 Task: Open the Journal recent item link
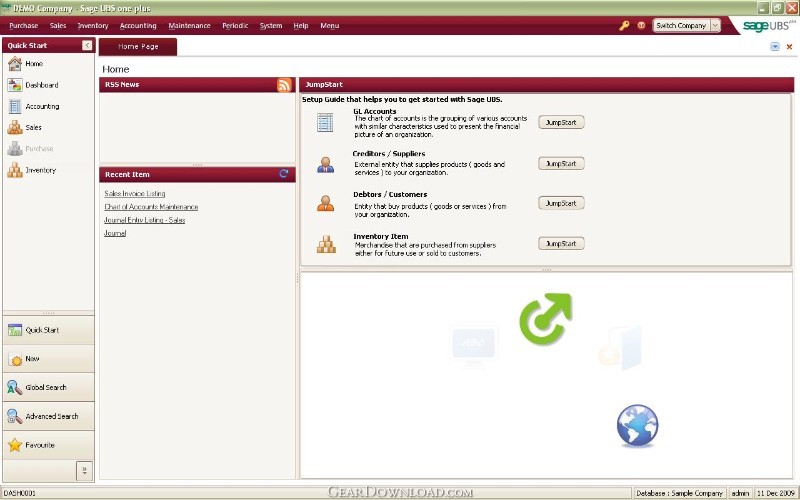[115, 233]
